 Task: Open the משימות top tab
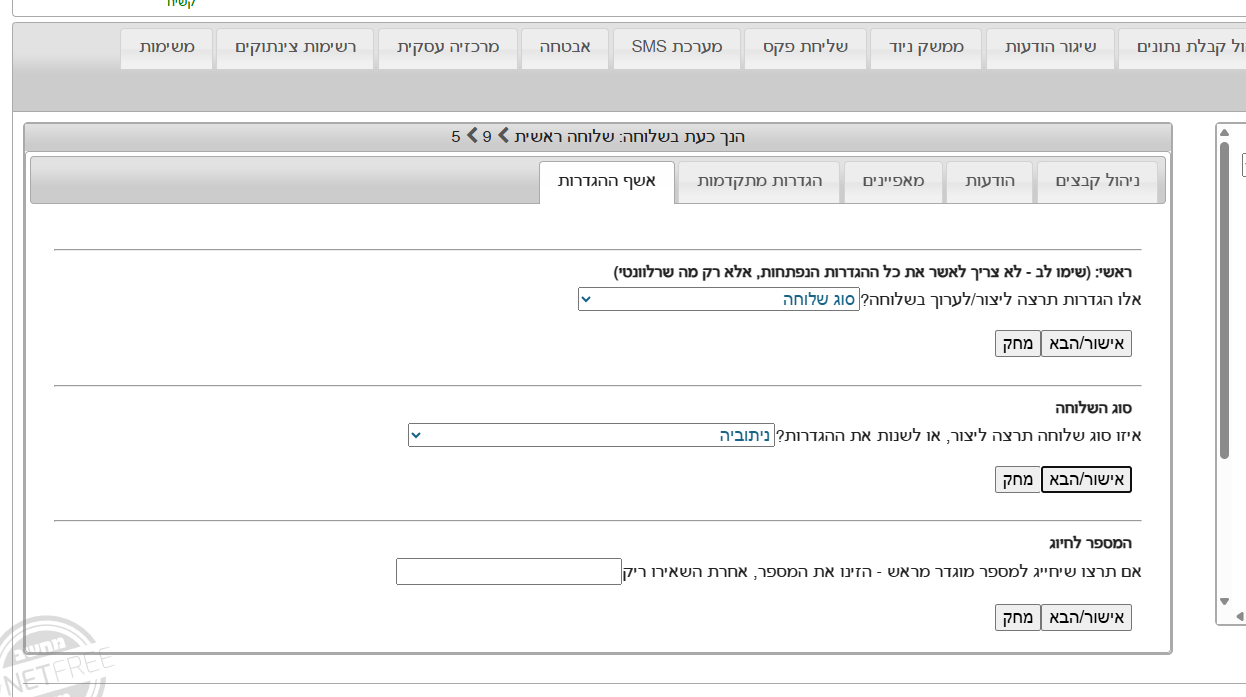[x=167, y=48]
